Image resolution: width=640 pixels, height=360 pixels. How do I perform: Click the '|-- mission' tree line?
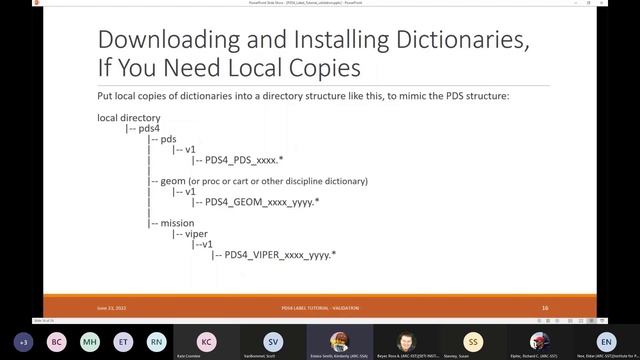[x=171, y=223]
